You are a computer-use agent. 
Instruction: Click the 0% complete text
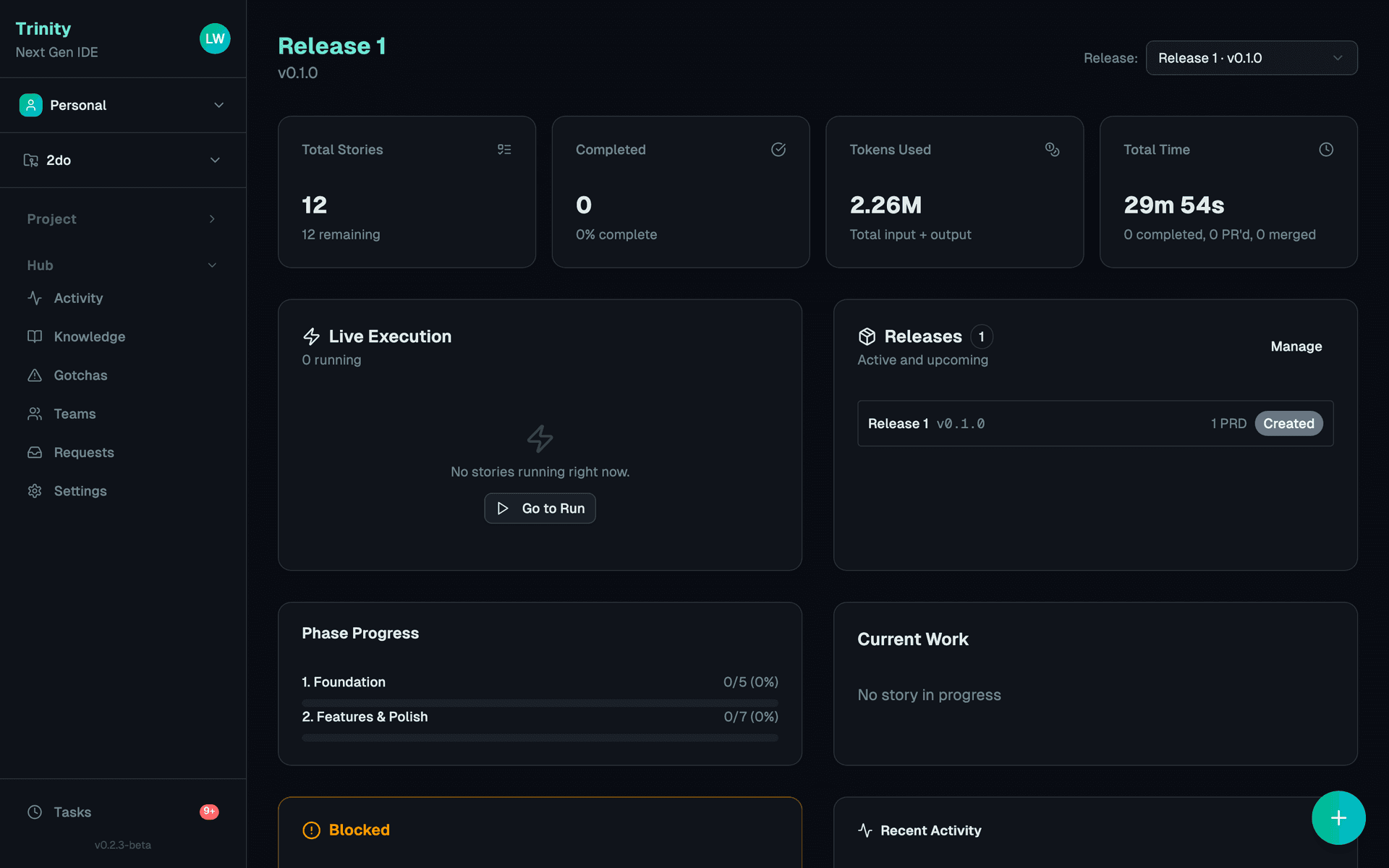coord(616,234)
